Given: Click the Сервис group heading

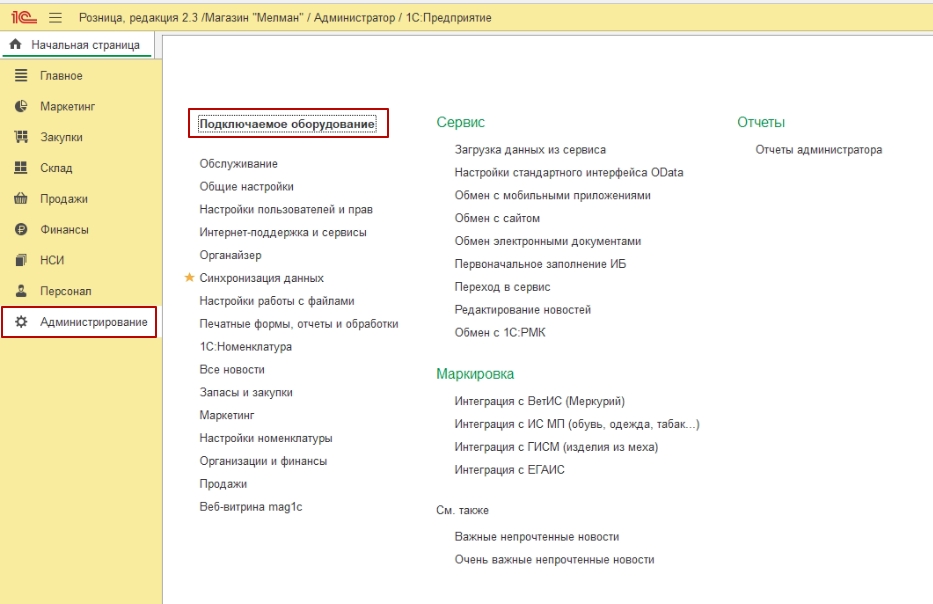Looking at the screenshot, I should [x=461, y=122].
